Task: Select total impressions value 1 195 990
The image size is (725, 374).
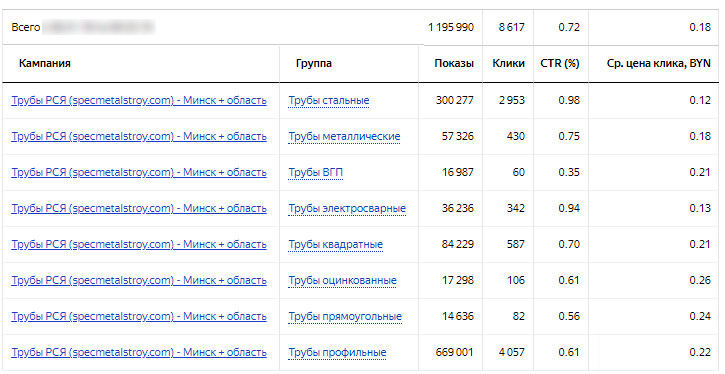Action: coord(451,27)
